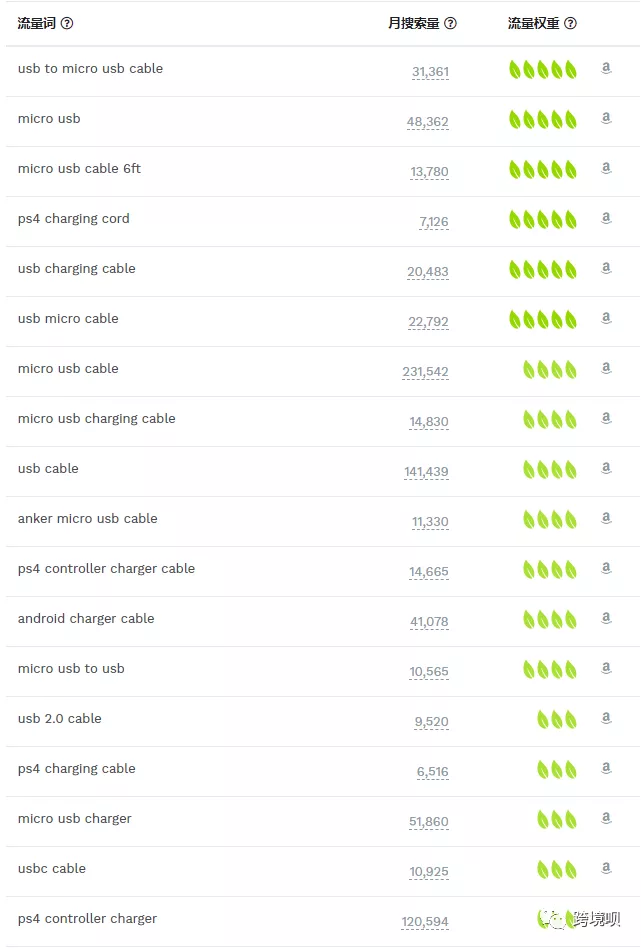Click Amazon icon in 'usb cable' row
The width and height of the screenshot is (641, 948).
click(606, 469)
